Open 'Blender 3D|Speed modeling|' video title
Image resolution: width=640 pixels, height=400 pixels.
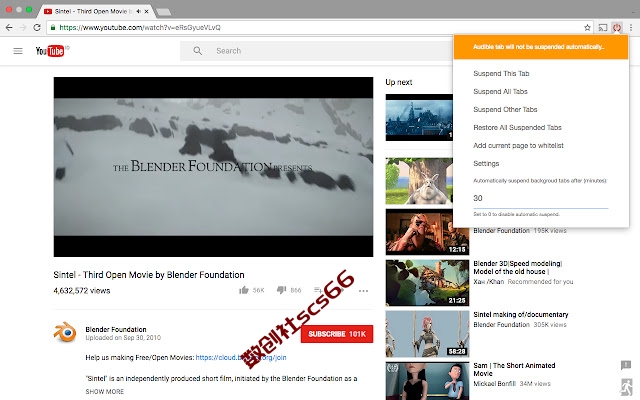pos(518,267)
